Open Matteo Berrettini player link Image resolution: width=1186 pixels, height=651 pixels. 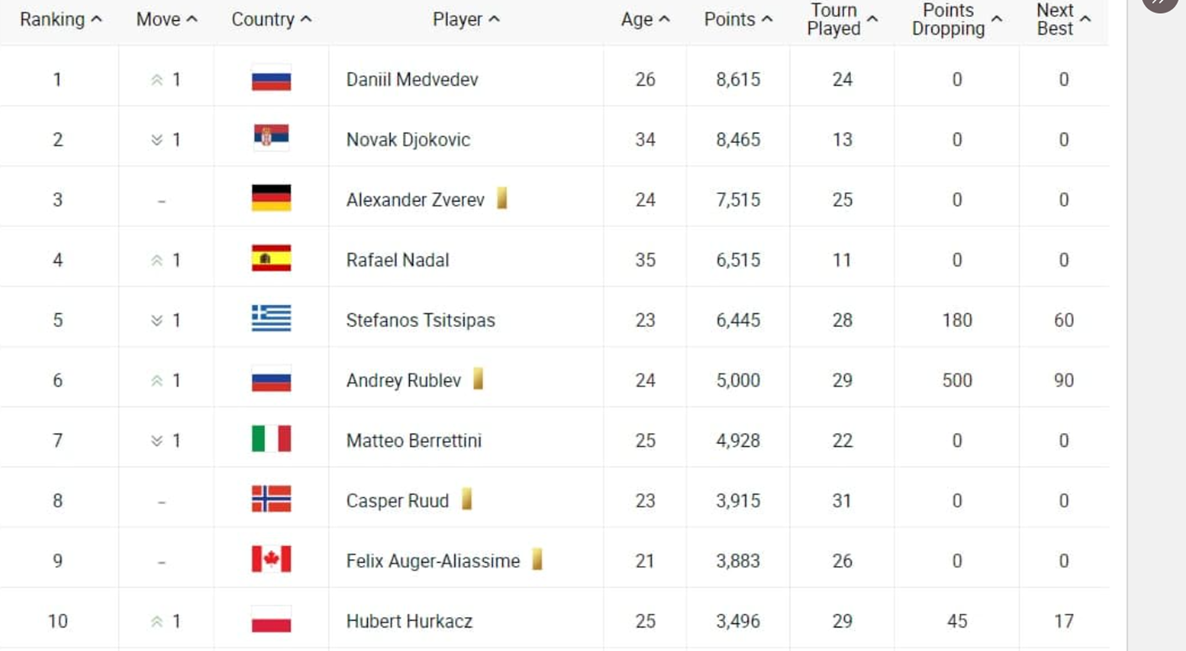(x=414, y=440)
